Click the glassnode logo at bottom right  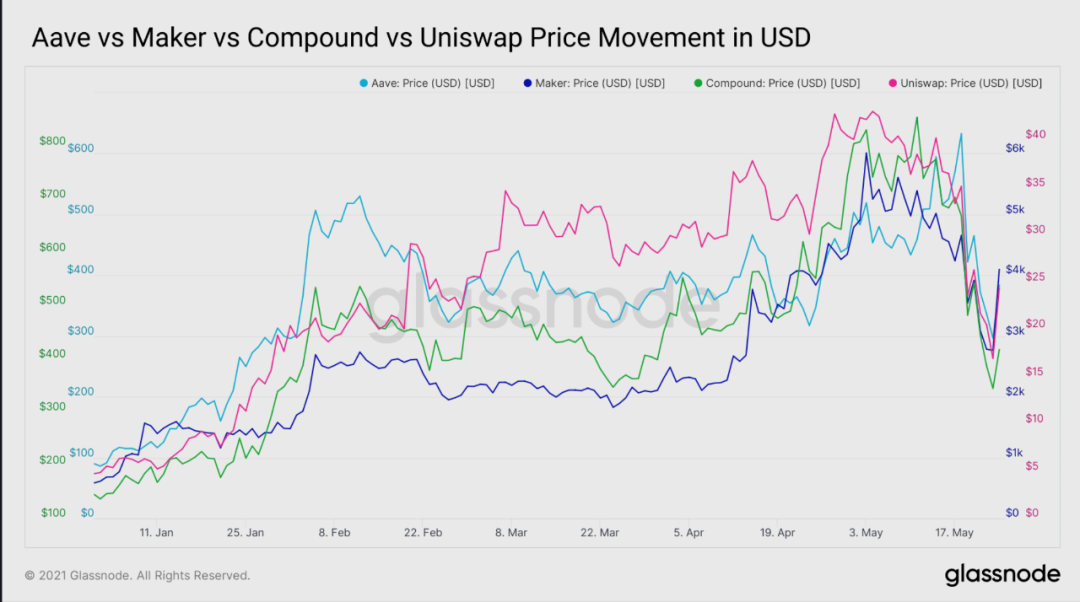pyautogui.click(x=1002, y=574)
